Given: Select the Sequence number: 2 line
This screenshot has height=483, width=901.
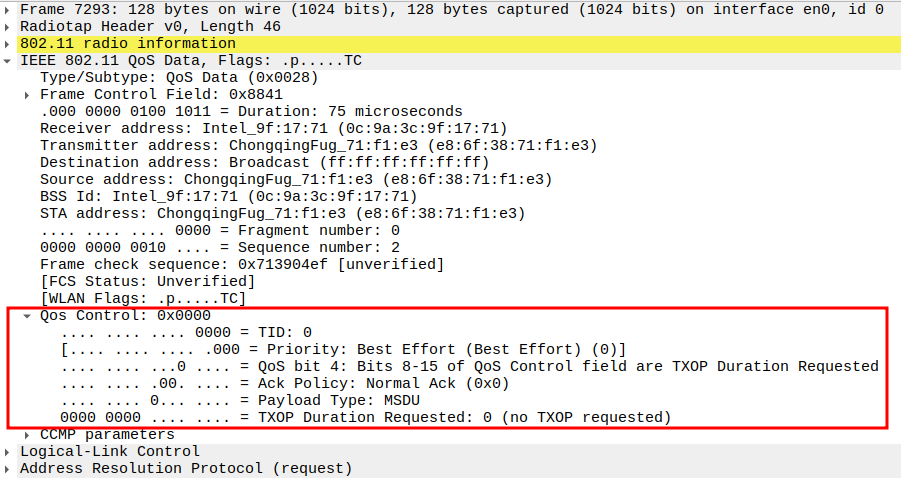Looking at the screenshot, I should 220,247.
